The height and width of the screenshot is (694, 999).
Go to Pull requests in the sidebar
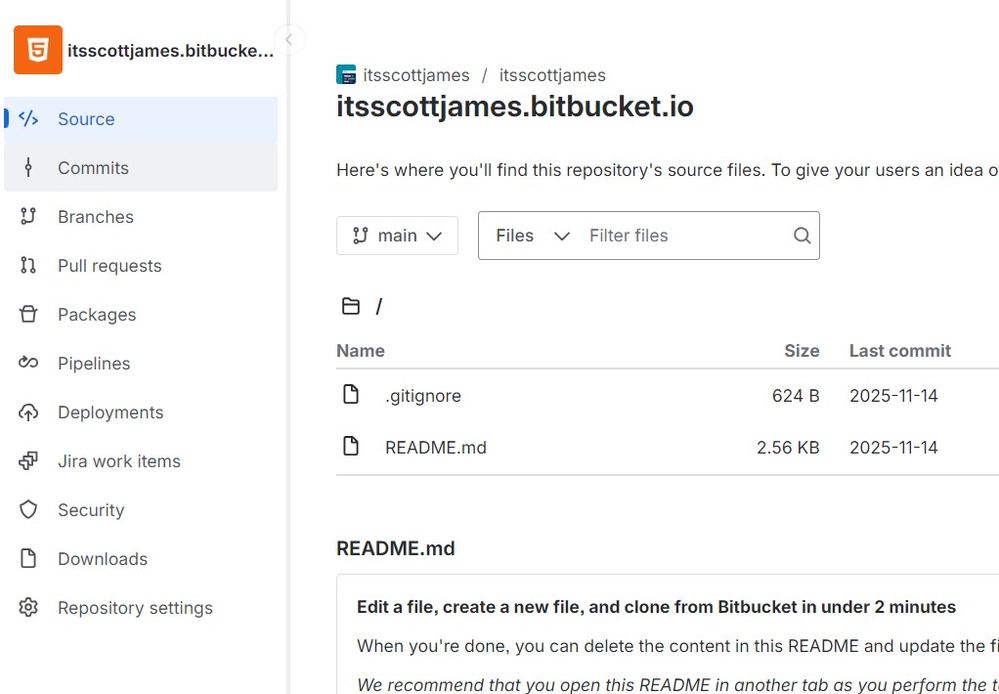(141, 265)
